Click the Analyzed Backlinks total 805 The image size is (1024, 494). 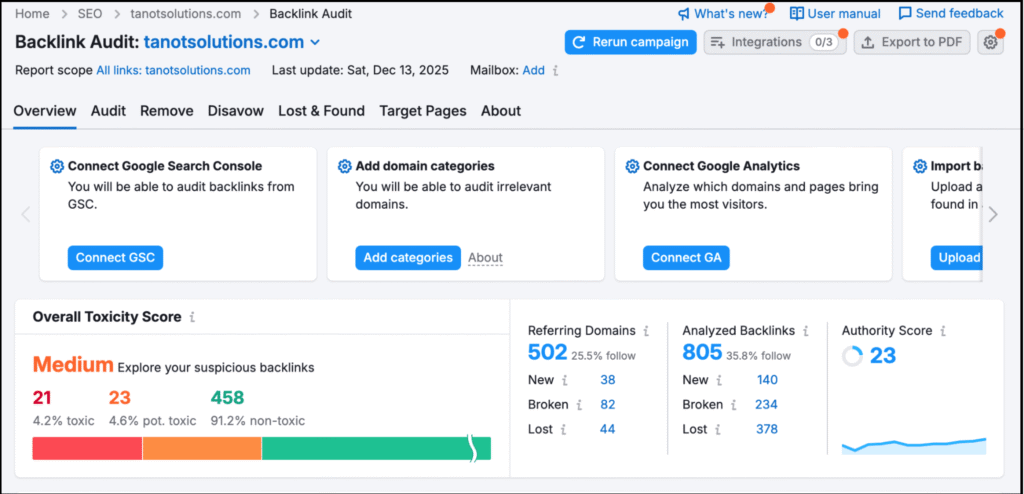click(x=702, y=353)
